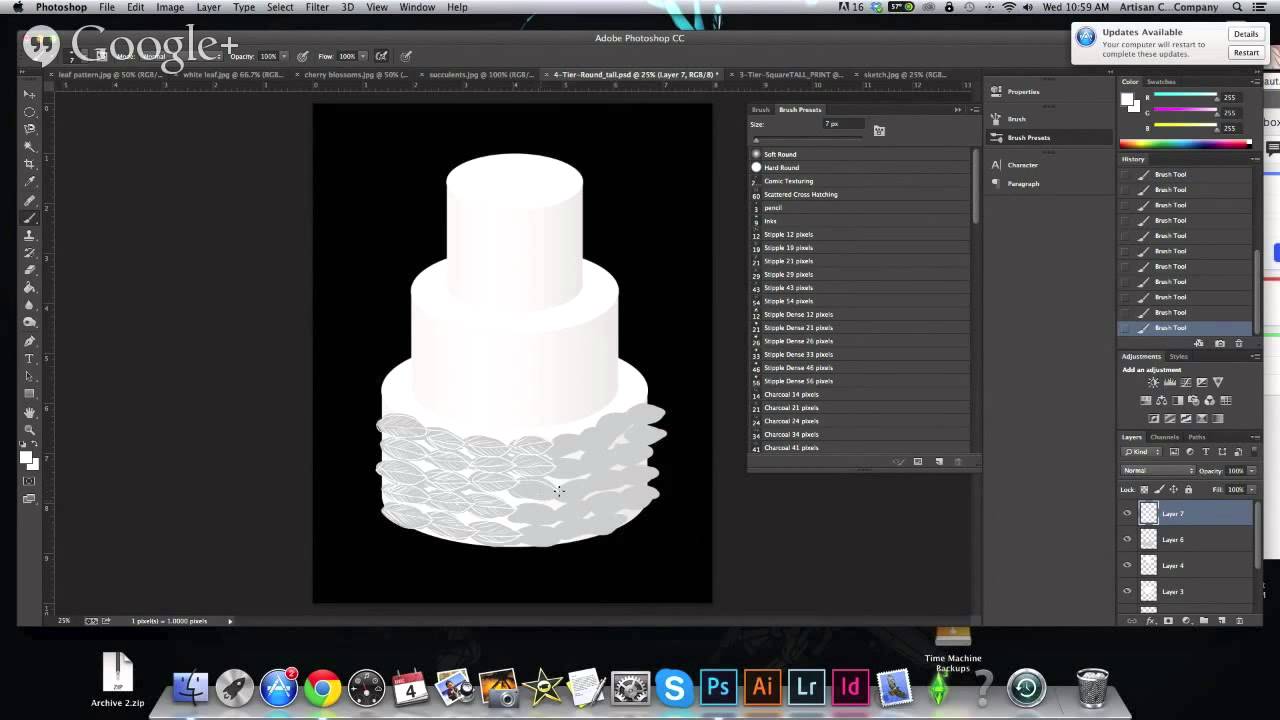Viewport: 1280px width, 720px height.
Task: Lock transparent pixels for Layer 7
Action: 1143,489
